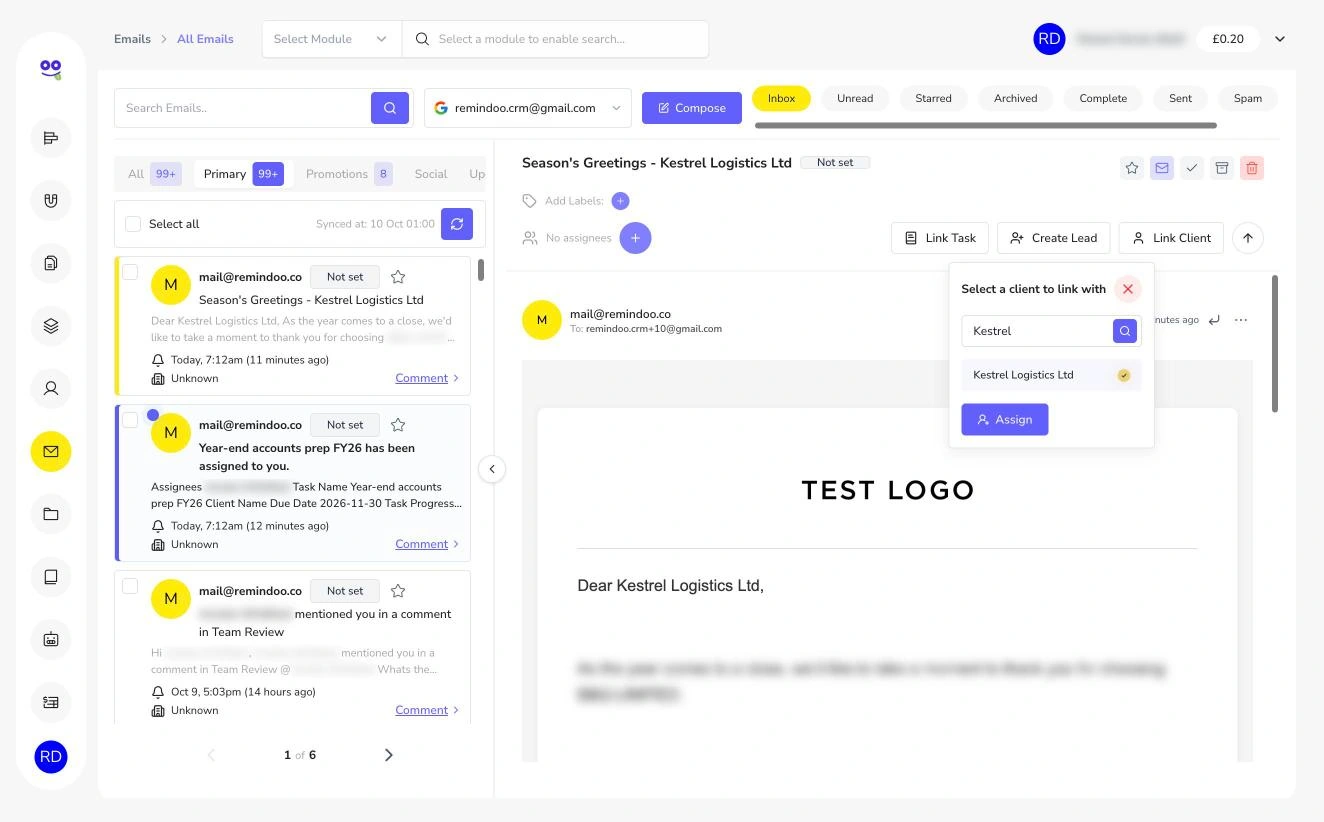
Task: Click the client search field containing Kestrel
Action: click(x=1038, y=331)
